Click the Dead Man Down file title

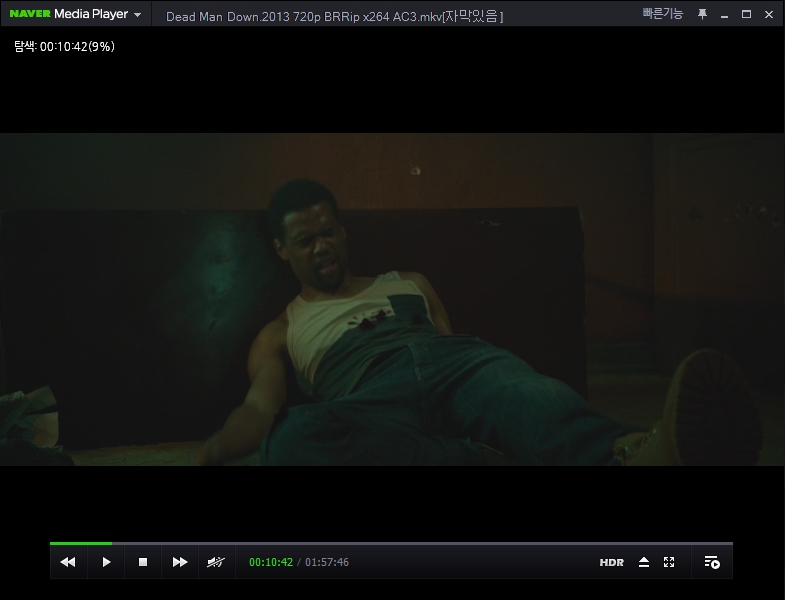tap(334, 17)
